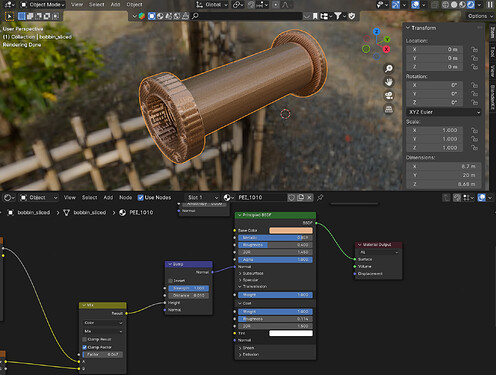Toggle the lock beside Location X
This screenshot has width=496, height=375.
pos(474,49)
